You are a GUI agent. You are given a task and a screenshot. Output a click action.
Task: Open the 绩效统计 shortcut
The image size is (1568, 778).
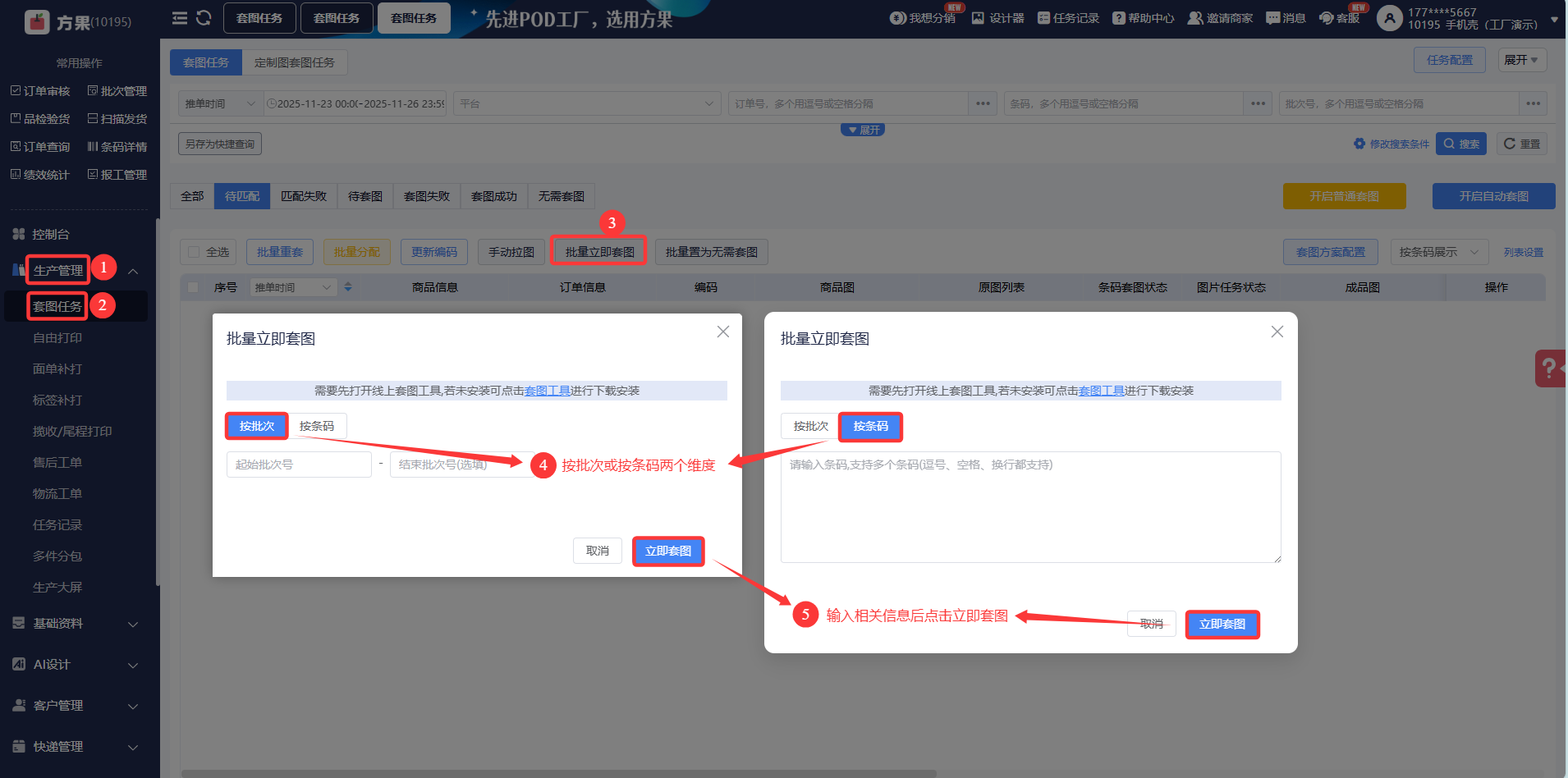pos(40,175)
